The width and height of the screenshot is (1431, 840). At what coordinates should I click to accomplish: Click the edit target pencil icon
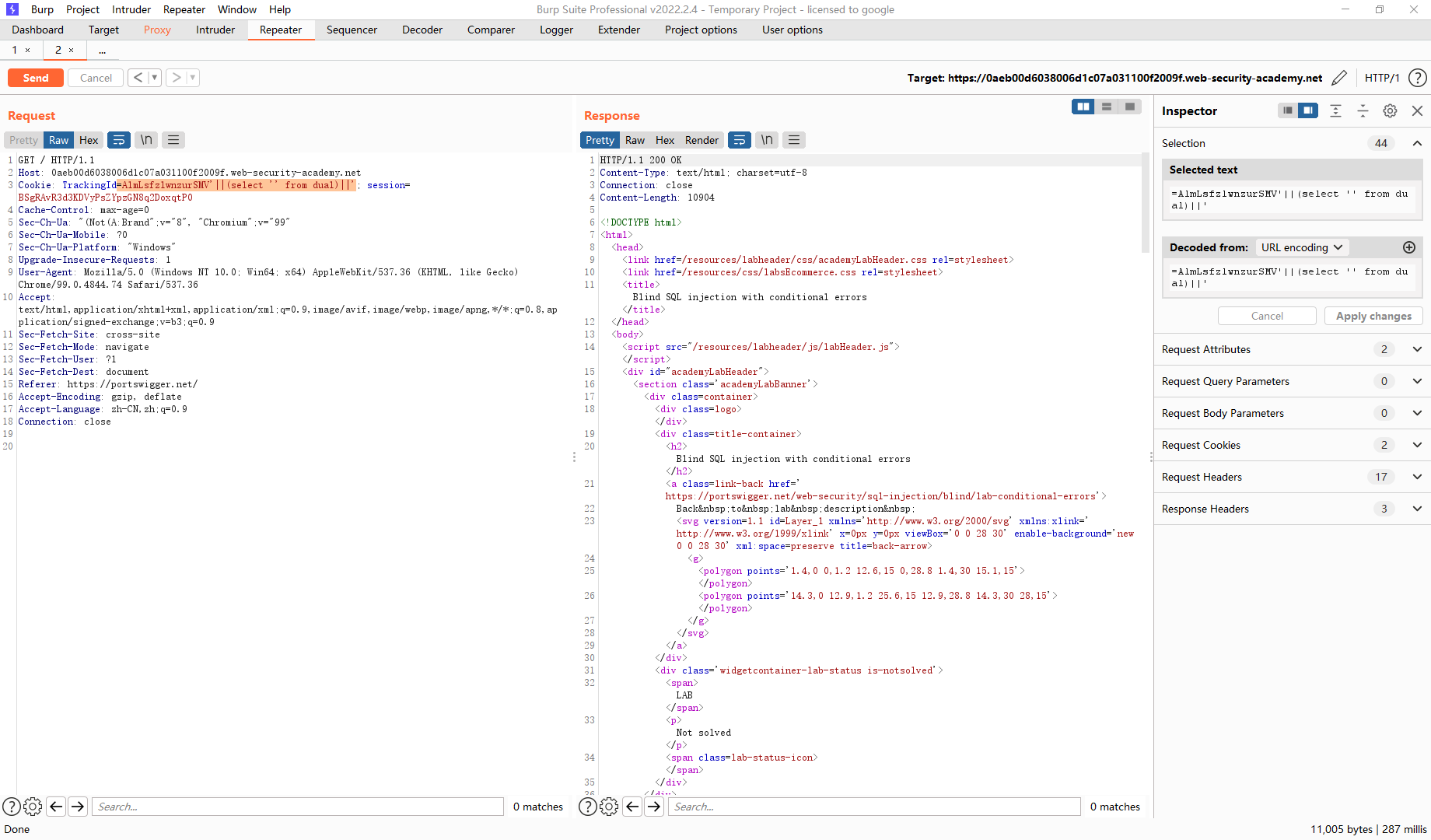(1339, 78)
